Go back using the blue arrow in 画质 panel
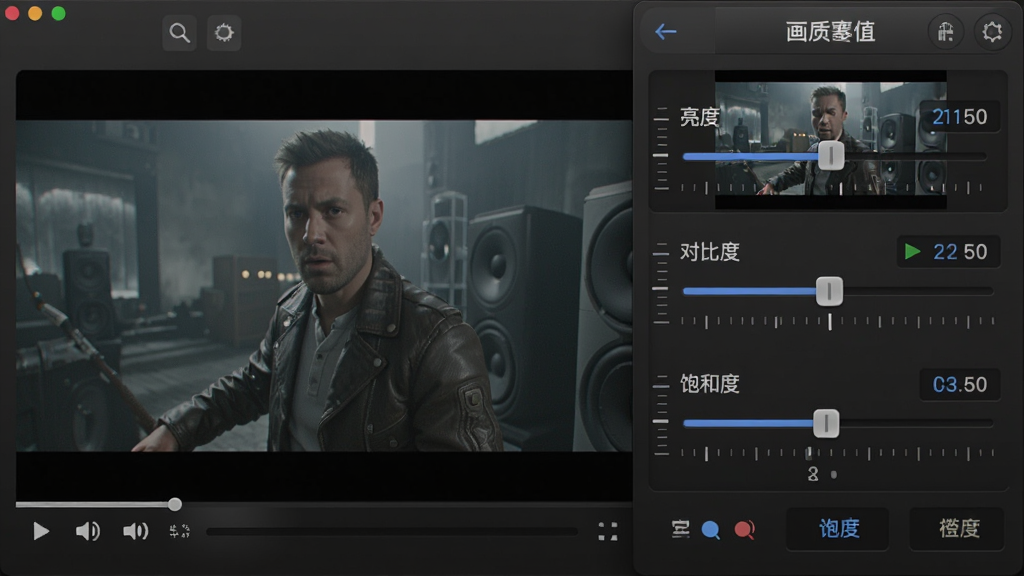 tap(665, 31)
